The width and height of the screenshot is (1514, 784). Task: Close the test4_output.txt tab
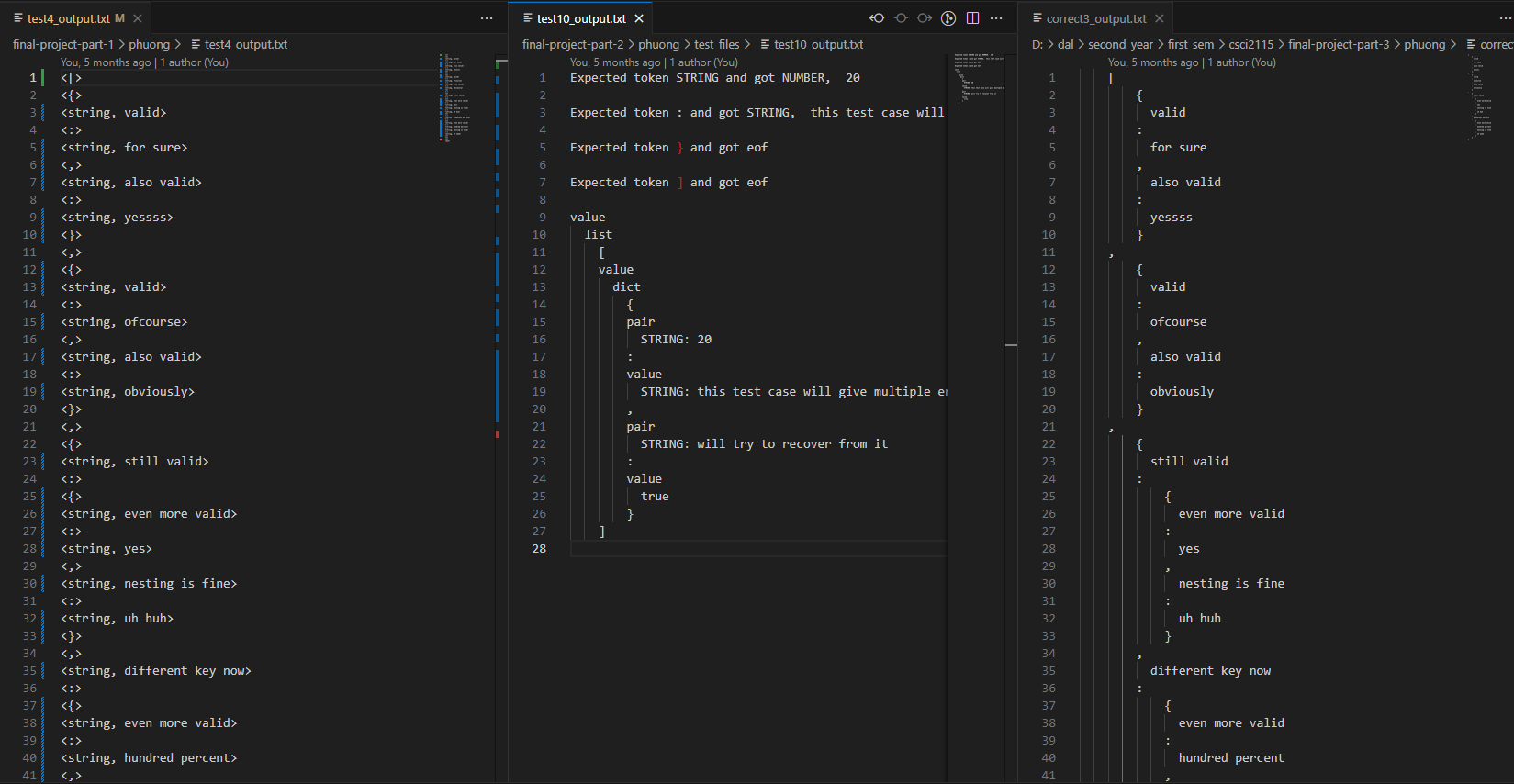(138, 18)
